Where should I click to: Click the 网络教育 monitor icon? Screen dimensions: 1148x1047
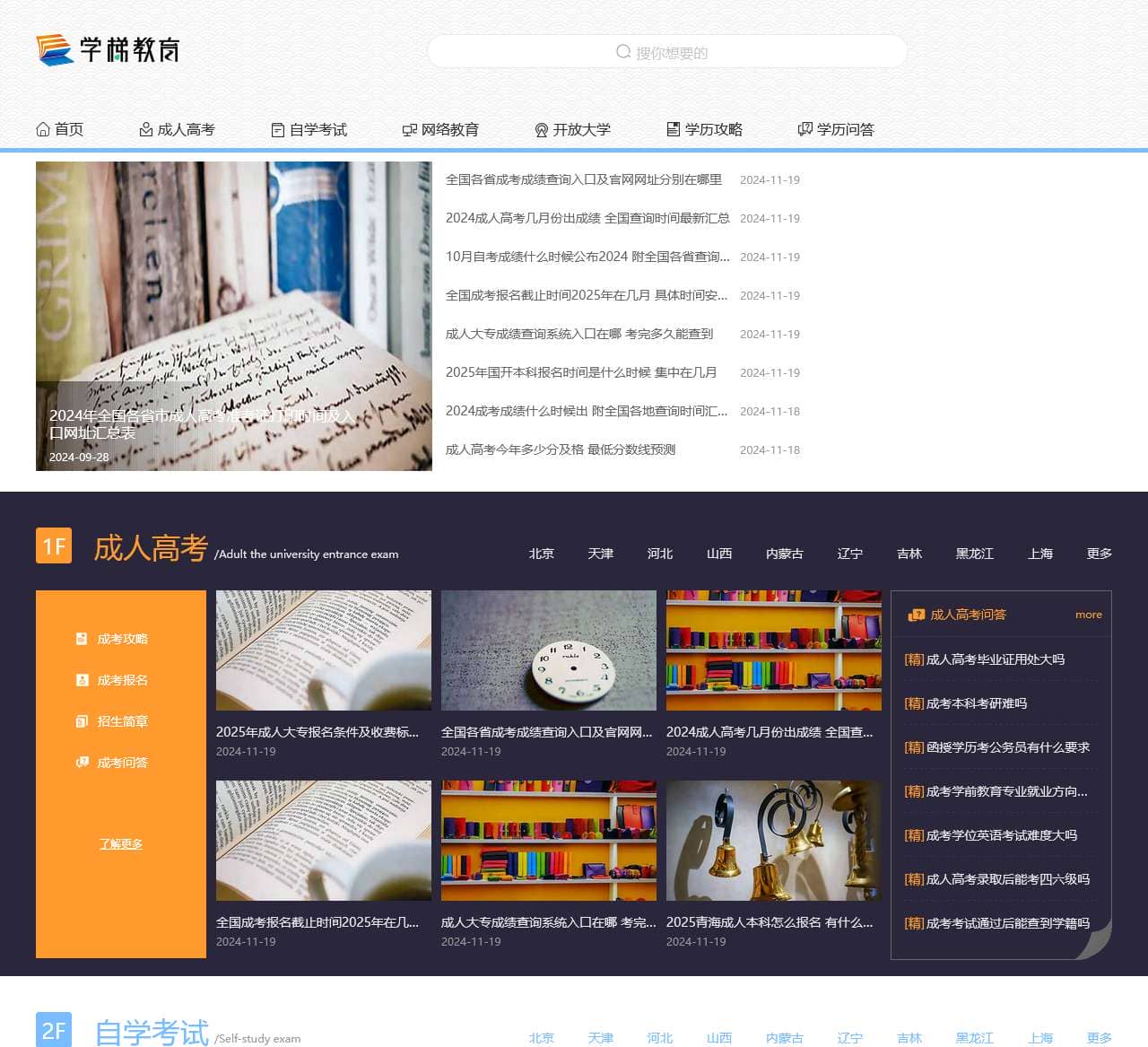408,128
